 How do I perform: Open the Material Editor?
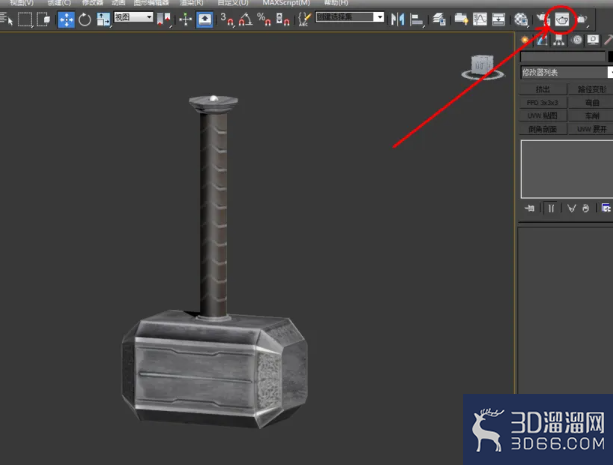[521, 19]
